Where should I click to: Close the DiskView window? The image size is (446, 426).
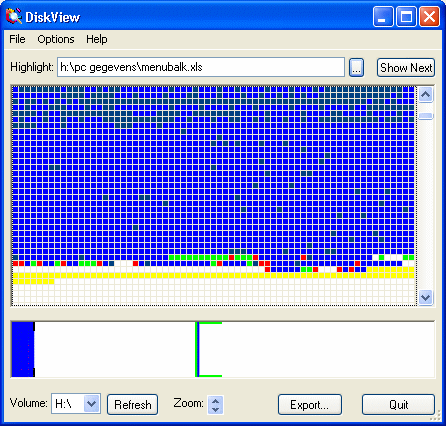[x=429, y=17]
